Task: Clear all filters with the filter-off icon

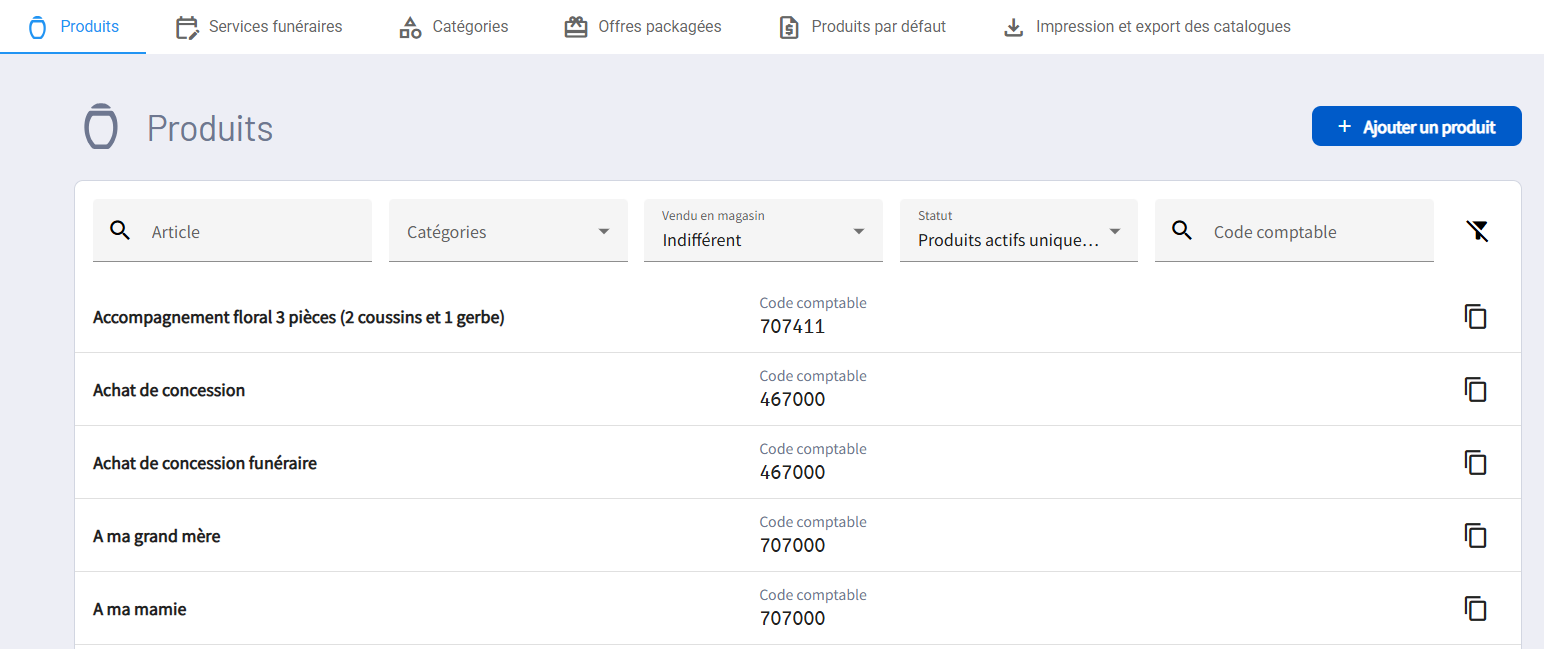Action: pos(1477,232)
